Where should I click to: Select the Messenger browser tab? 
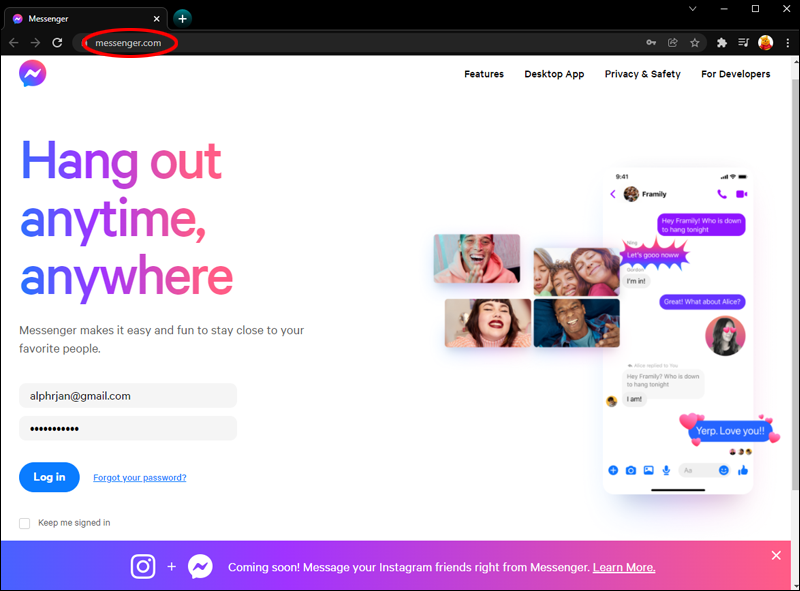(x=86, y=19)
